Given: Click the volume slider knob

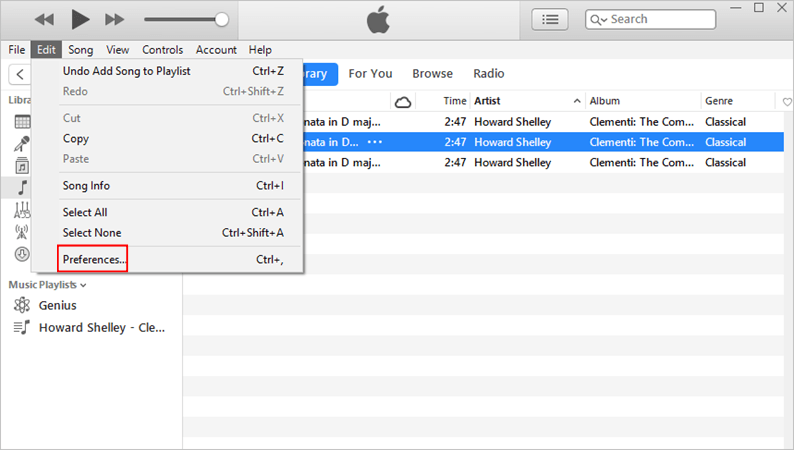Looking at the screenshot, I should (x=221, y=20).
